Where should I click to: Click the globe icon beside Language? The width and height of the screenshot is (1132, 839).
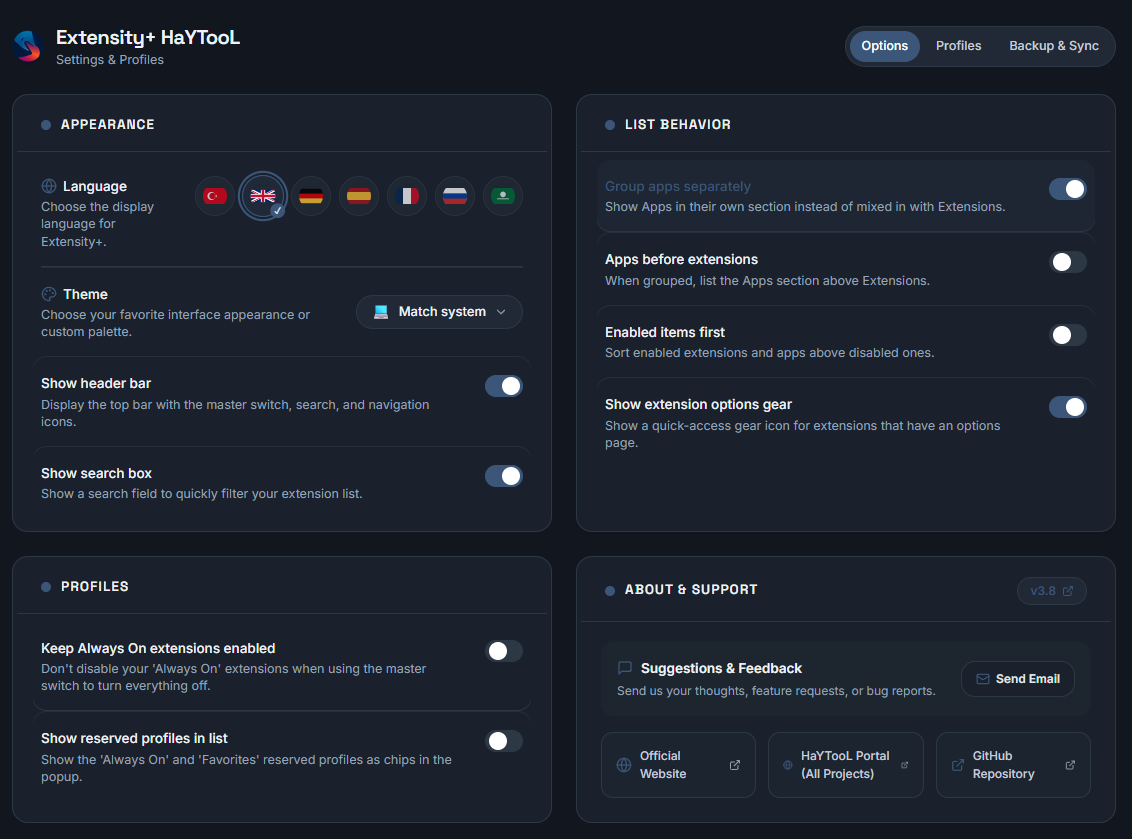pyautogui.click(x=49, y=186)
